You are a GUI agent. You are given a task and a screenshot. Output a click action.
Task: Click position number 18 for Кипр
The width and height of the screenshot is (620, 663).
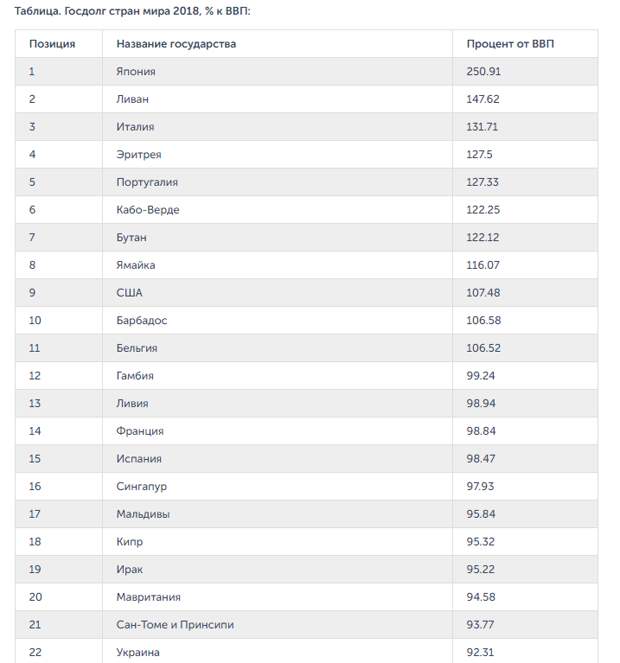35,542
